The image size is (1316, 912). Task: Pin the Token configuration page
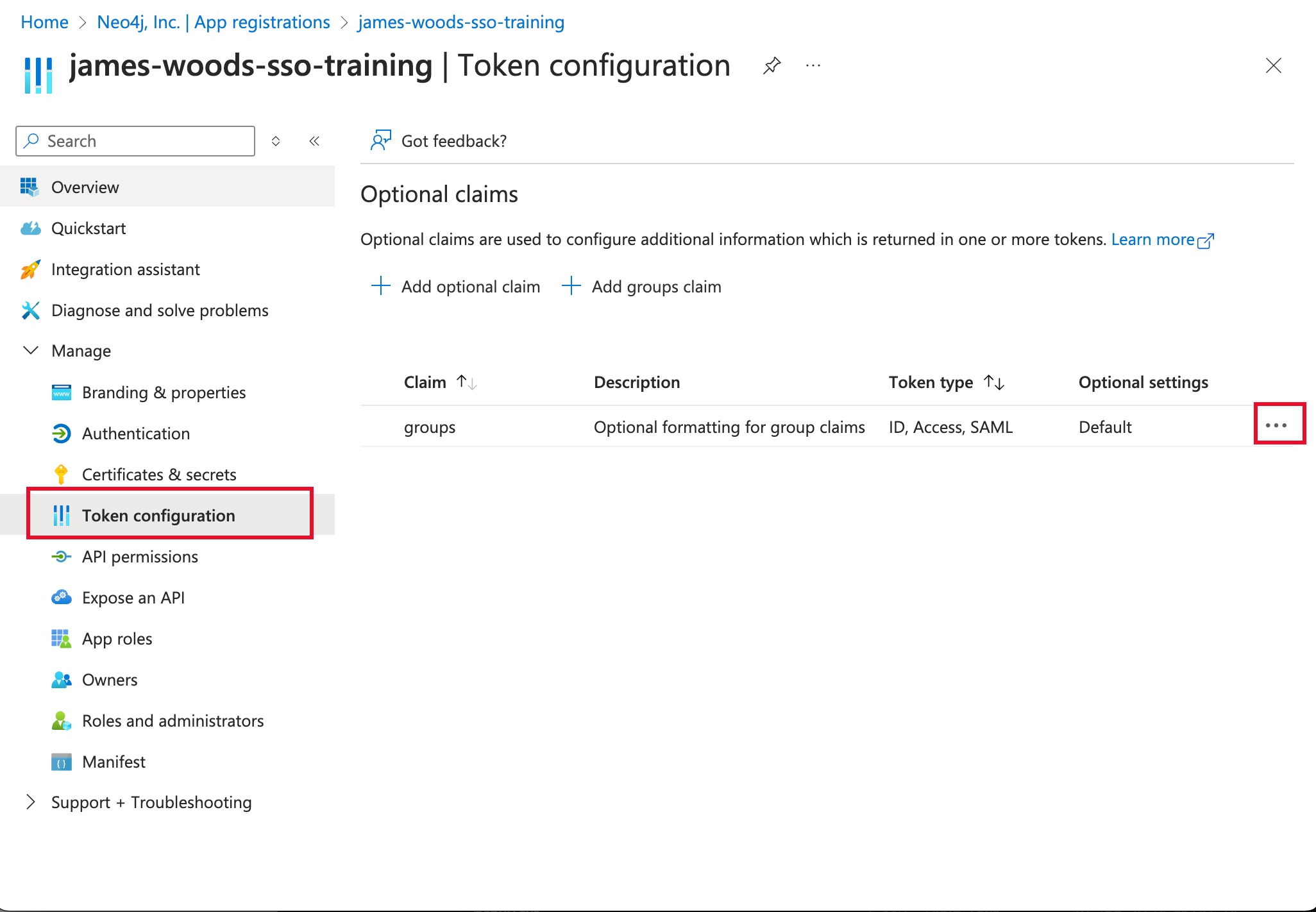pos(772,65)
